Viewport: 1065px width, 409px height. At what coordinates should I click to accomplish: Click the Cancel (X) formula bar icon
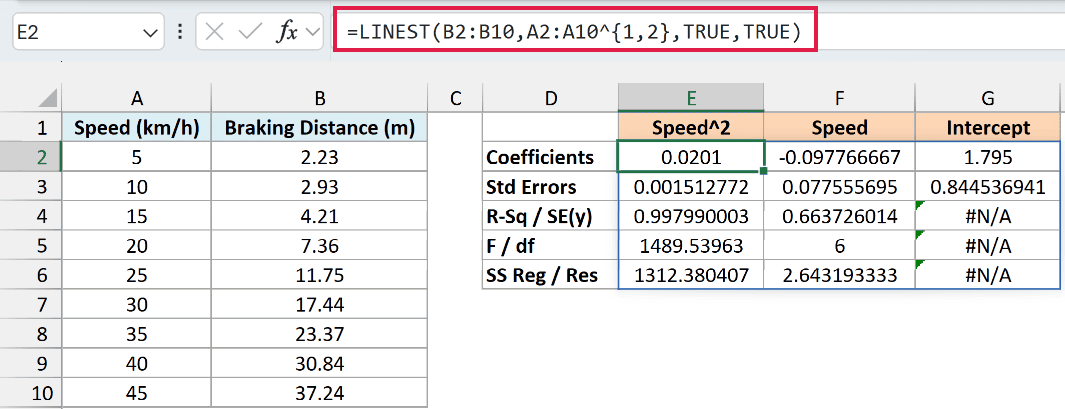pos(215,33)
